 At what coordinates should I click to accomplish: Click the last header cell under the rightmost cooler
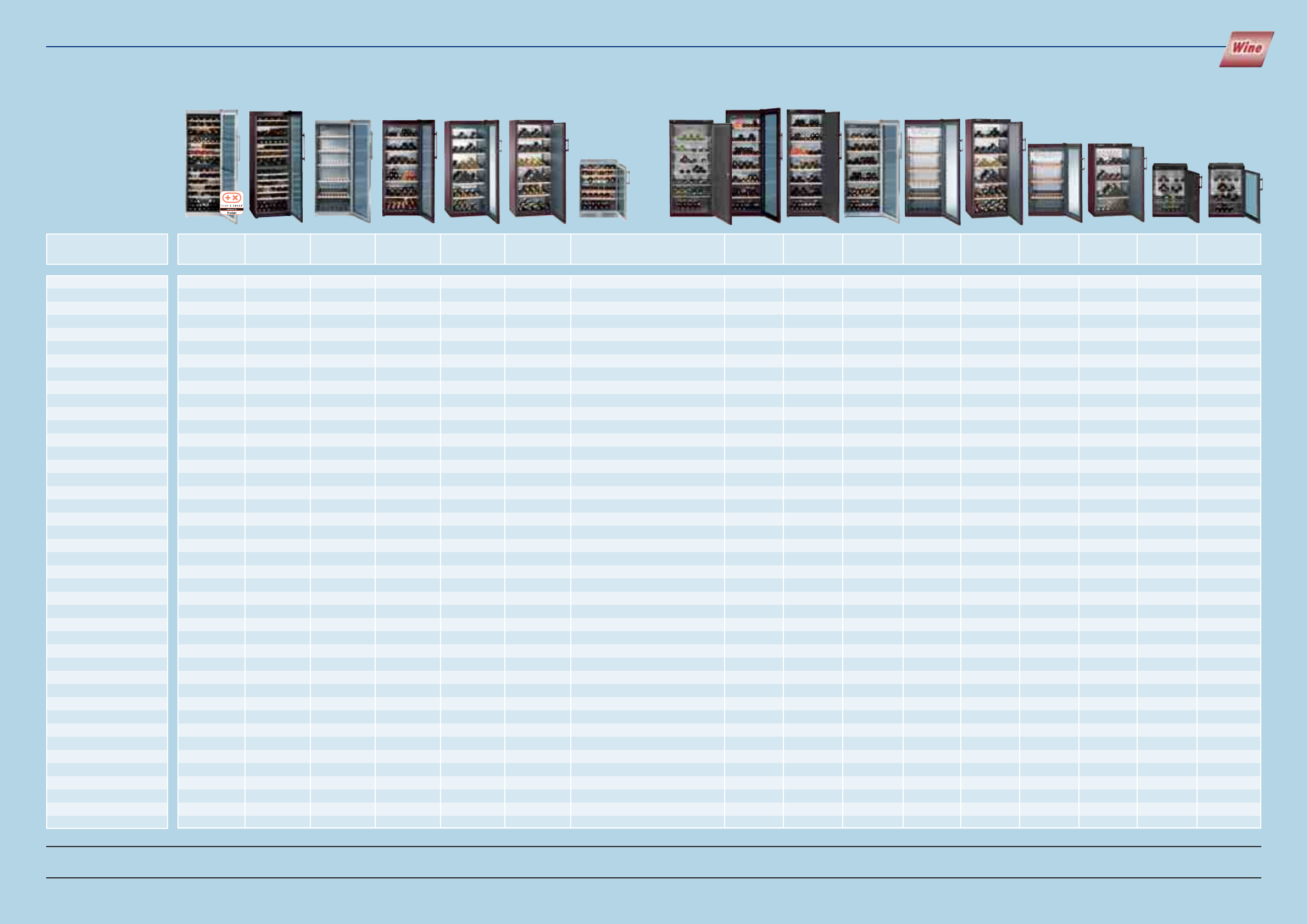[1229, 249]
